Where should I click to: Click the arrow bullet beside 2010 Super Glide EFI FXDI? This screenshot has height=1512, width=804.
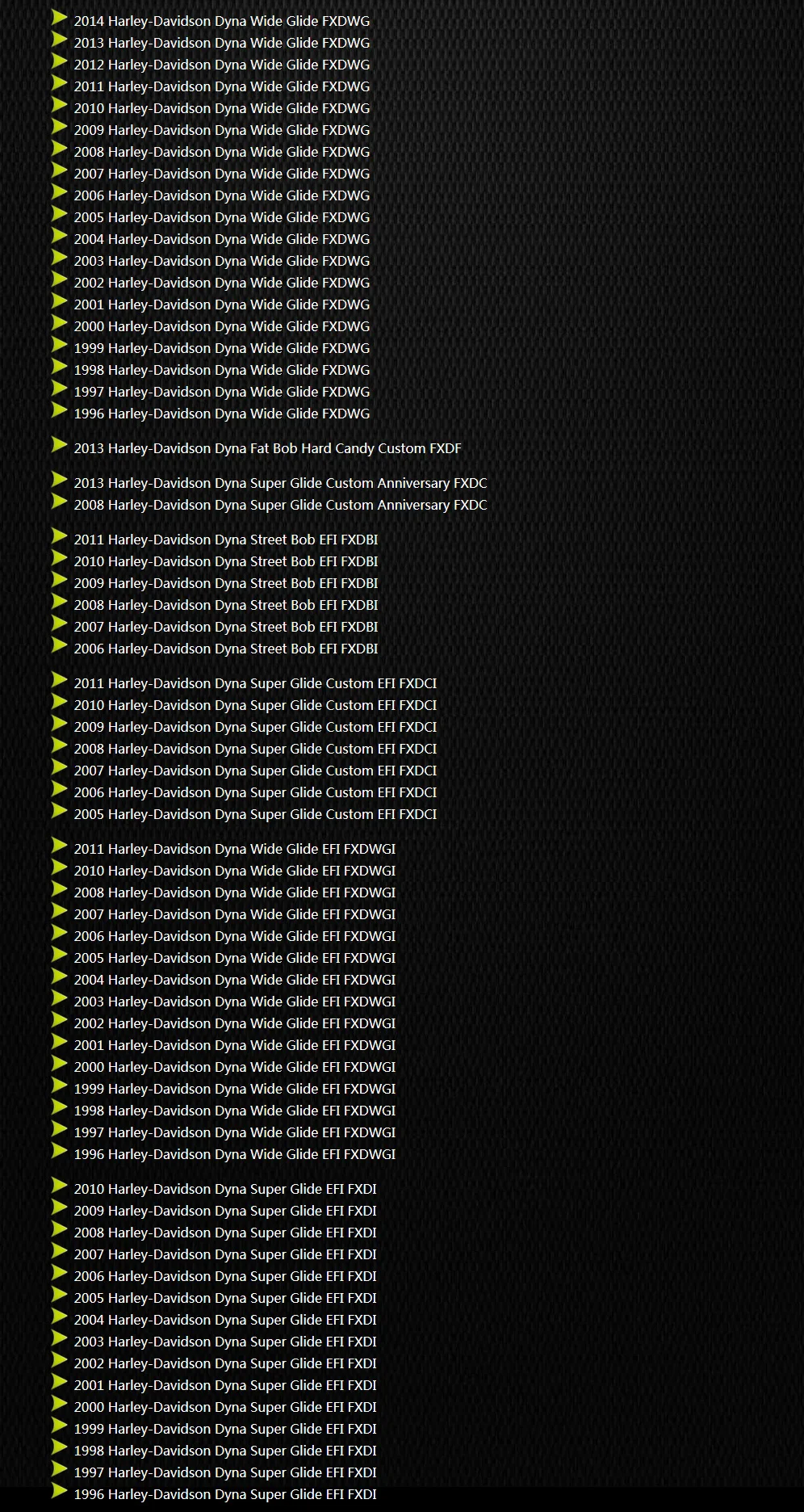60,1185
